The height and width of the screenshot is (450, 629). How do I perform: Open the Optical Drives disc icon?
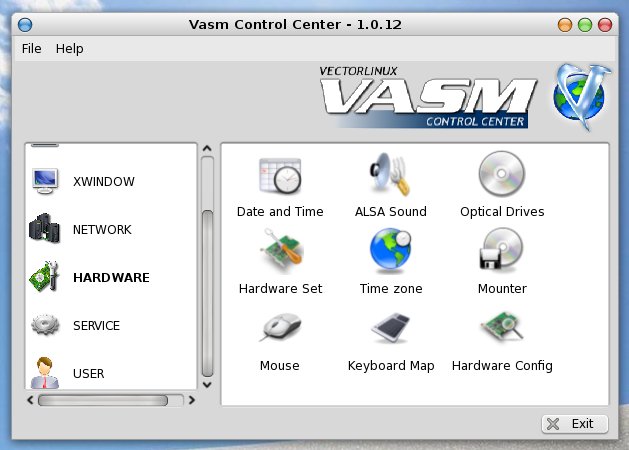click(501, 174)
